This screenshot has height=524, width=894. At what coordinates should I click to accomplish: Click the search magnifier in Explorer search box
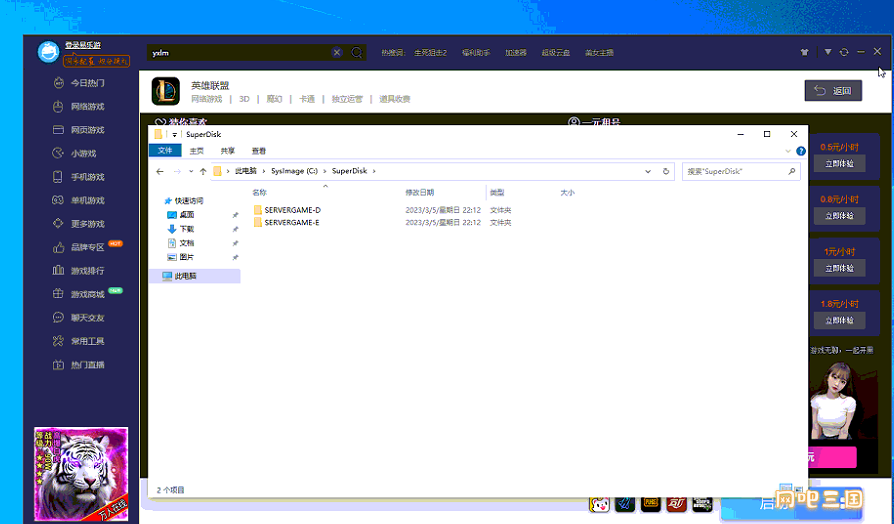[x=791, y=171]
